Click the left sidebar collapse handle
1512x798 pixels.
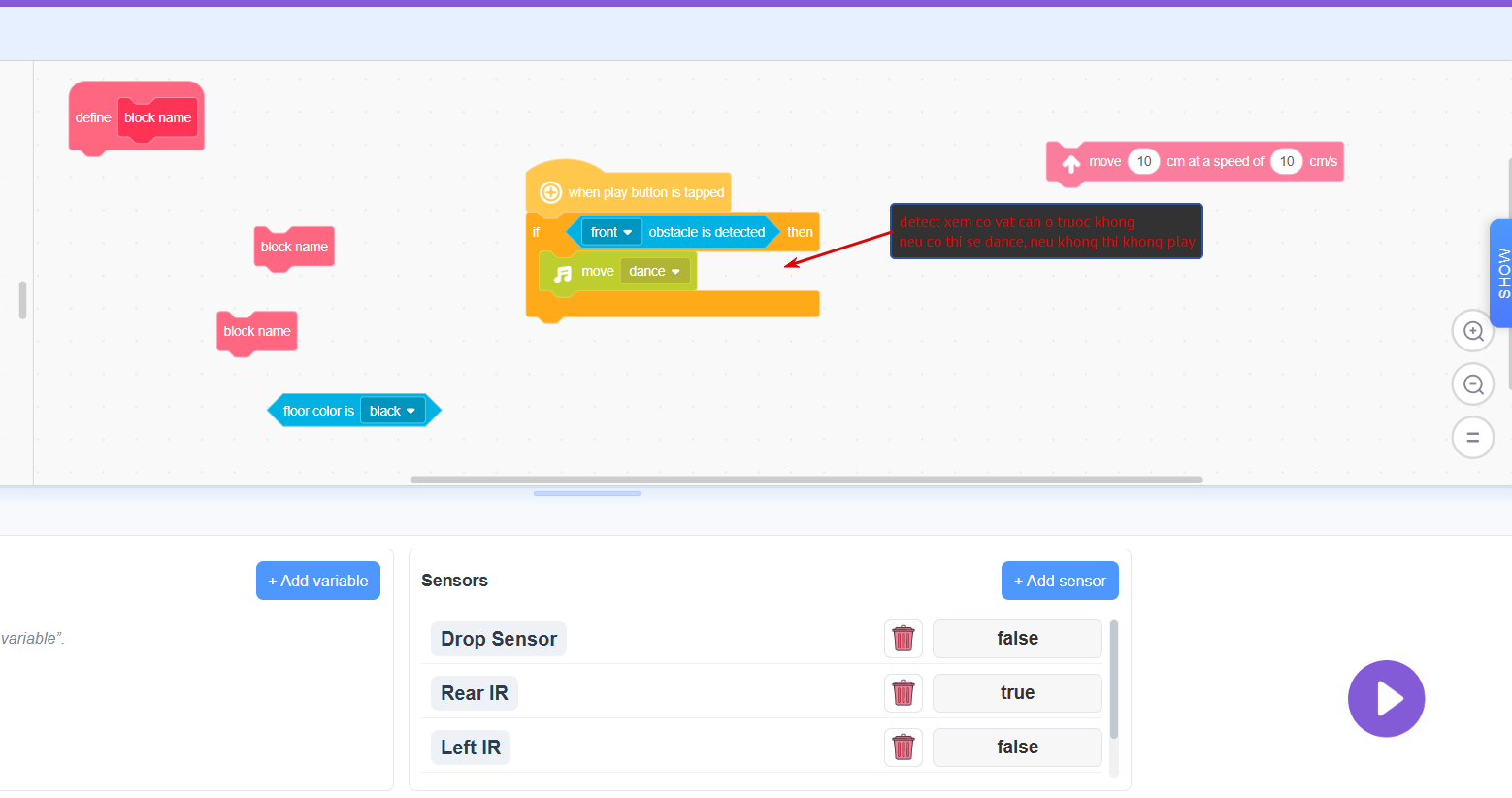click(x=22, y=300)
